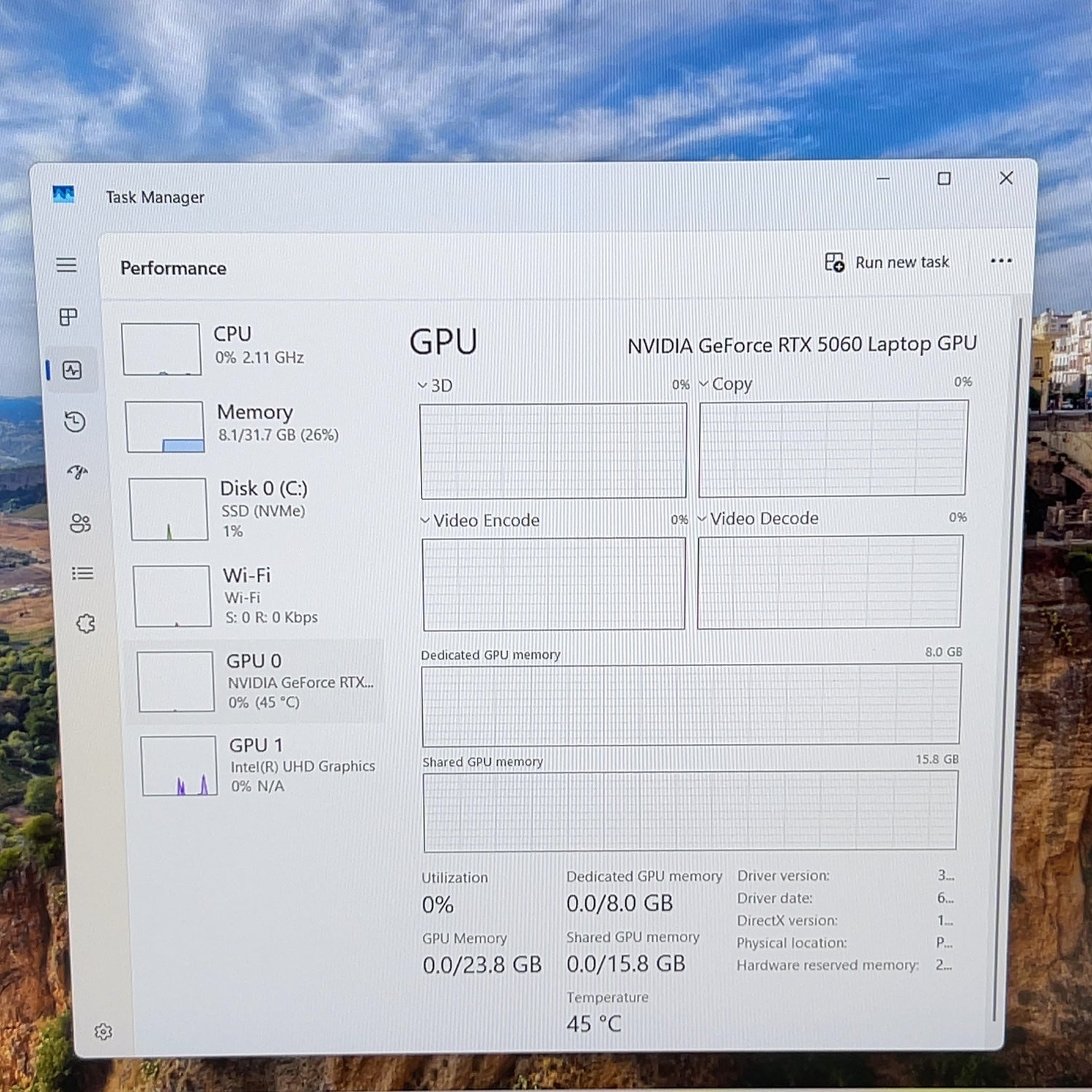This screenshot has width=1092, height=1092.
Task: Click Run new task button
Action: (887, 262)
